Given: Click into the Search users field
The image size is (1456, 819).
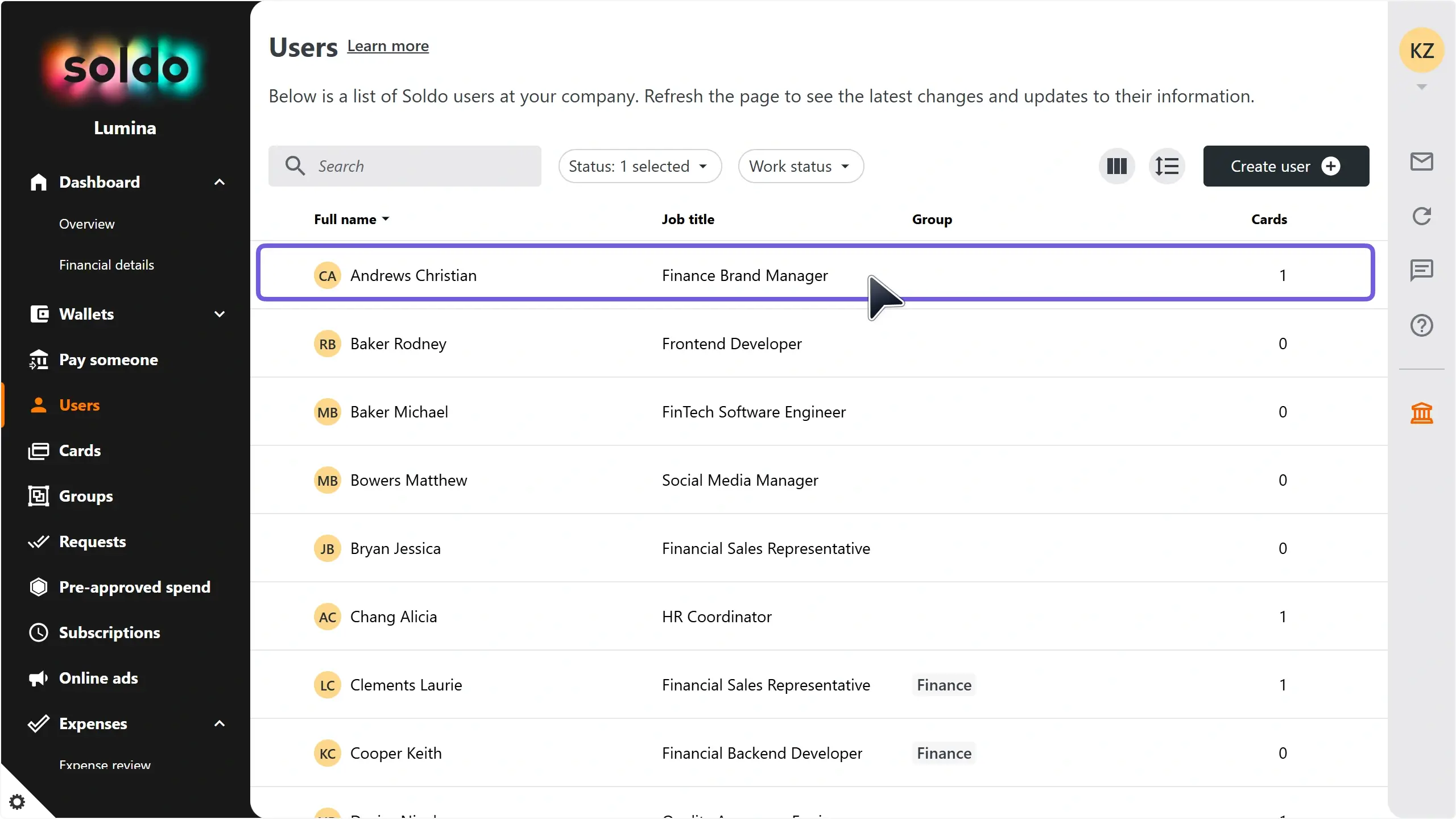Looking at the screenshot, I should click(405, 166).
